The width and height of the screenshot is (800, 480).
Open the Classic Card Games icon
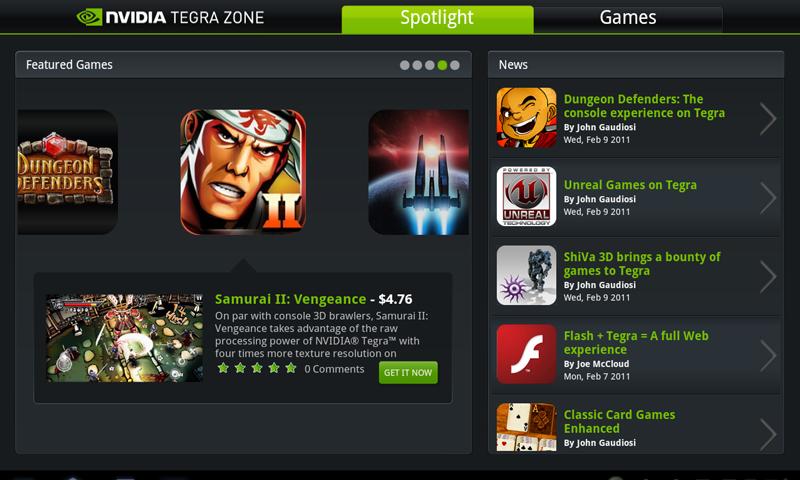coord(527,427)
